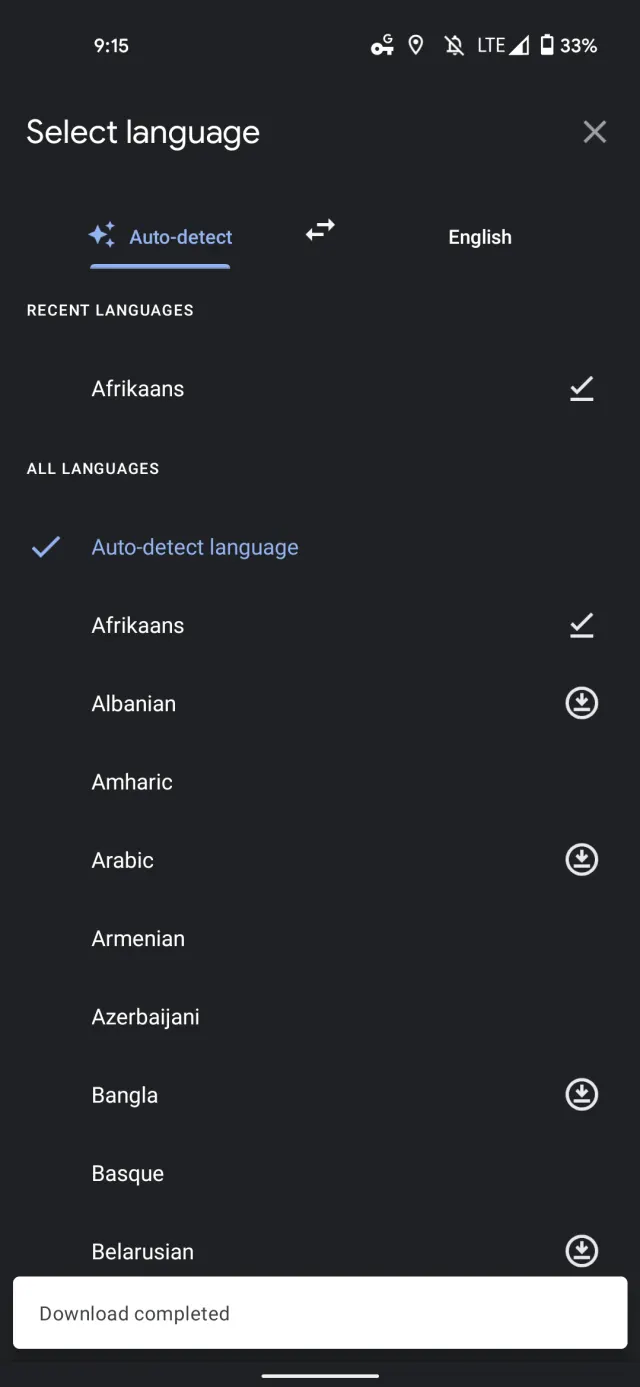Select Auto-detect language option
The image size is (640, 1387).
click(195, 547)
